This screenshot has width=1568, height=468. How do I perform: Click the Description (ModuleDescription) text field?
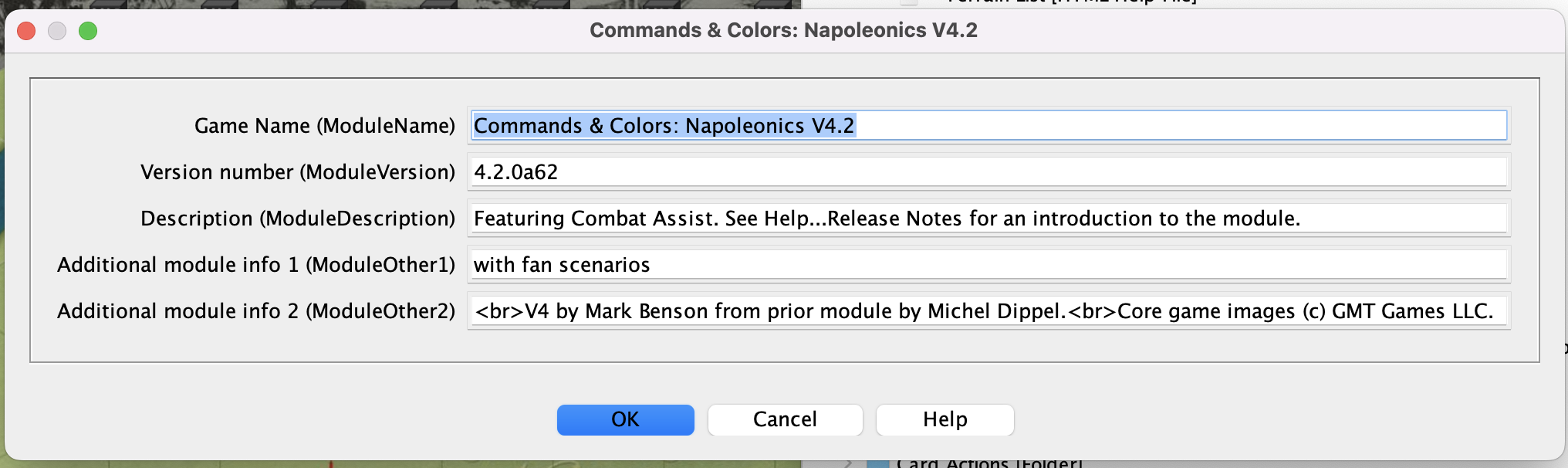988,219
